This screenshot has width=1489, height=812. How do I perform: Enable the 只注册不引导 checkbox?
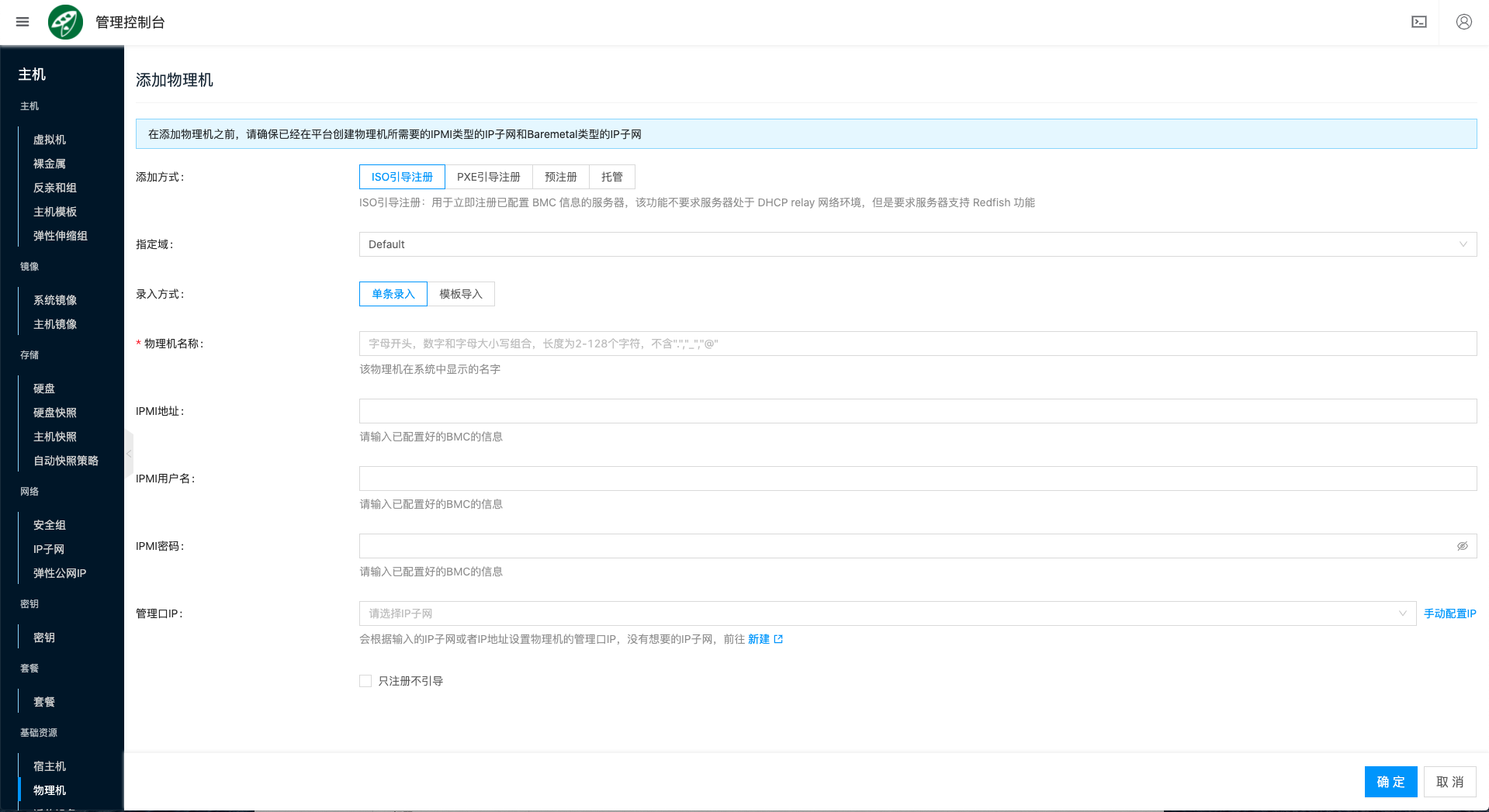point(365,681)
